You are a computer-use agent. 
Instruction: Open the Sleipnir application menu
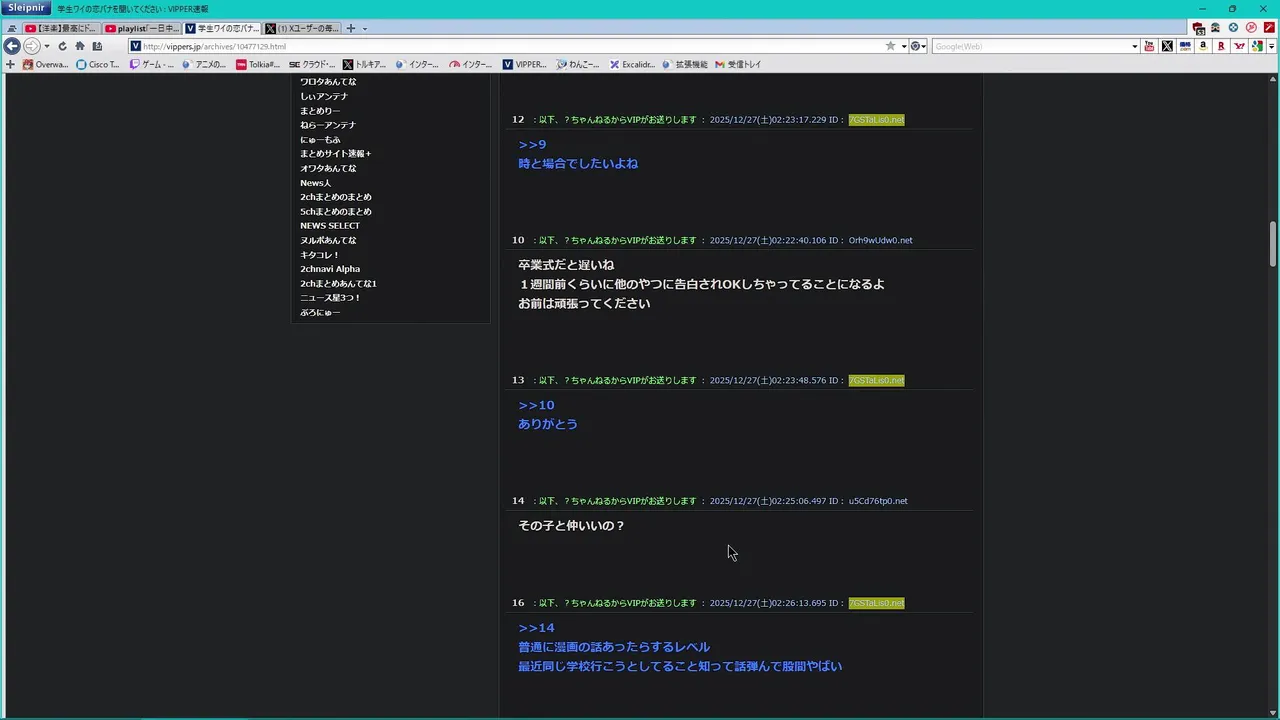[26, 8]
